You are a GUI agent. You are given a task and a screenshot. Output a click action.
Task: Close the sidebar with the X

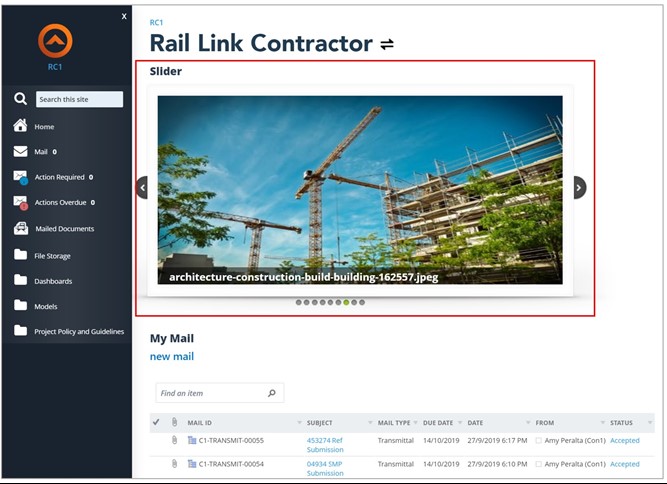click(x=124, y=16)
